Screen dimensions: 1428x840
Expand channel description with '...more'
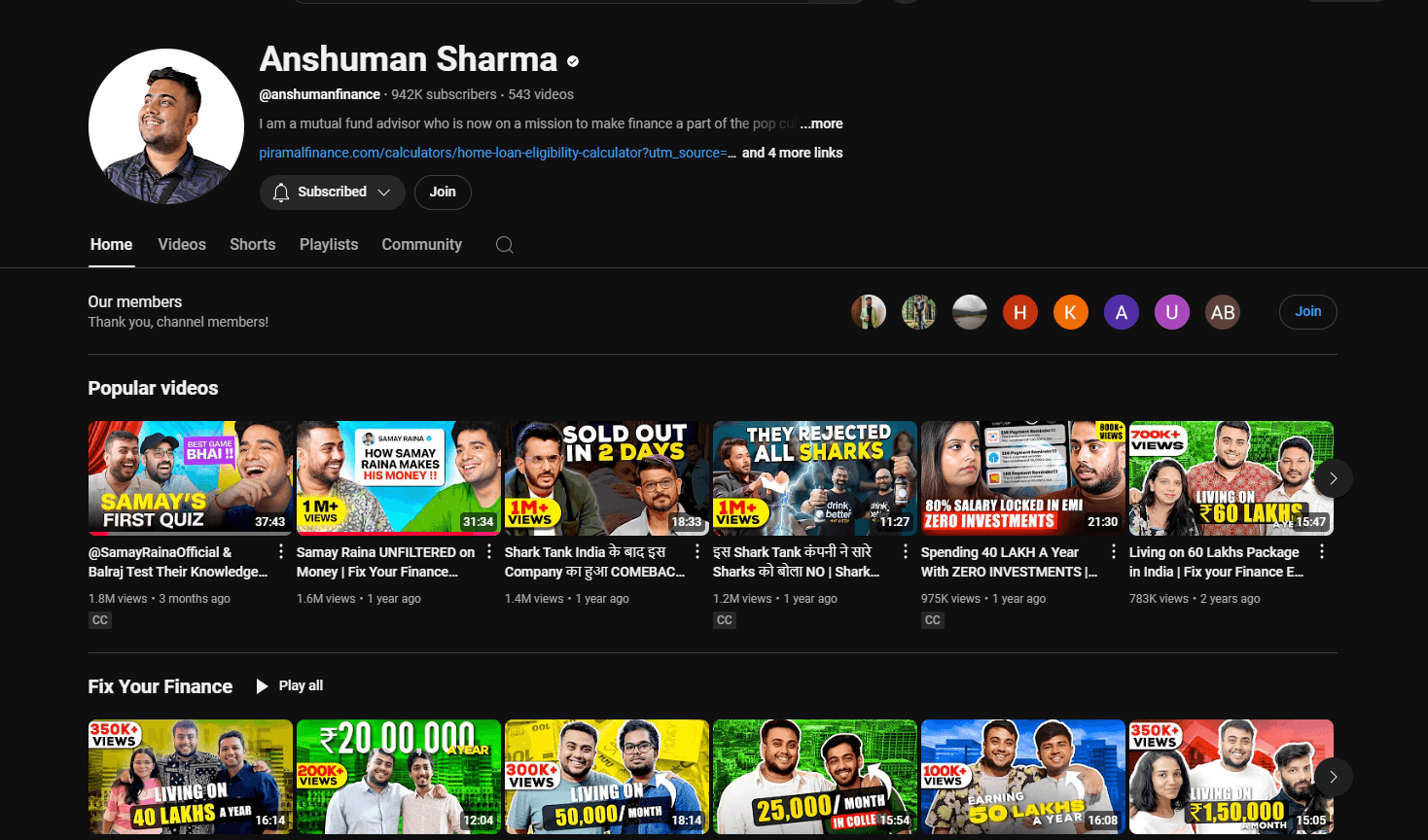pyautogui.click(x=822, y=123)
